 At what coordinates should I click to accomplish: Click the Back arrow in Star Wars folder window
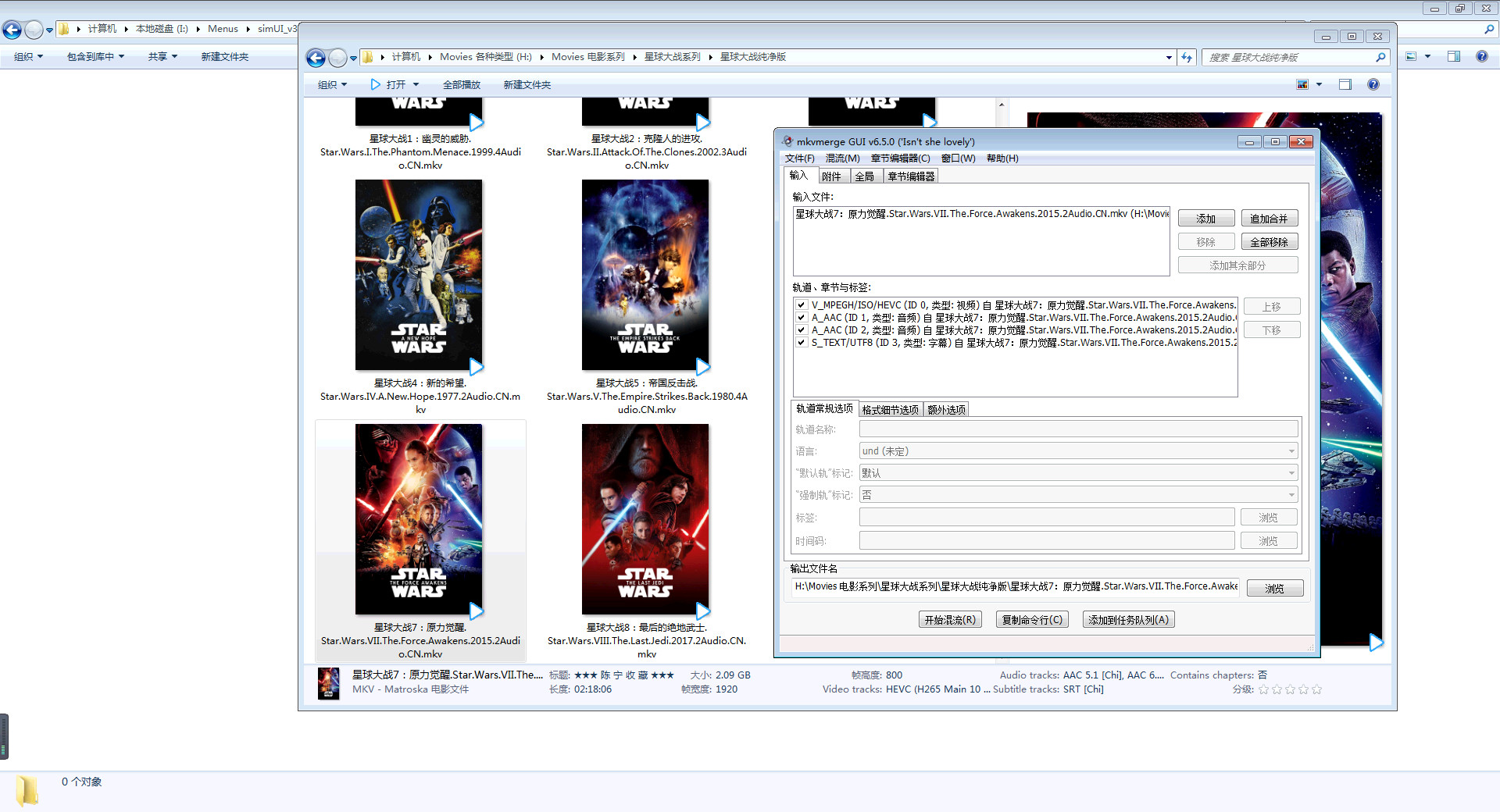click(316, 58)
